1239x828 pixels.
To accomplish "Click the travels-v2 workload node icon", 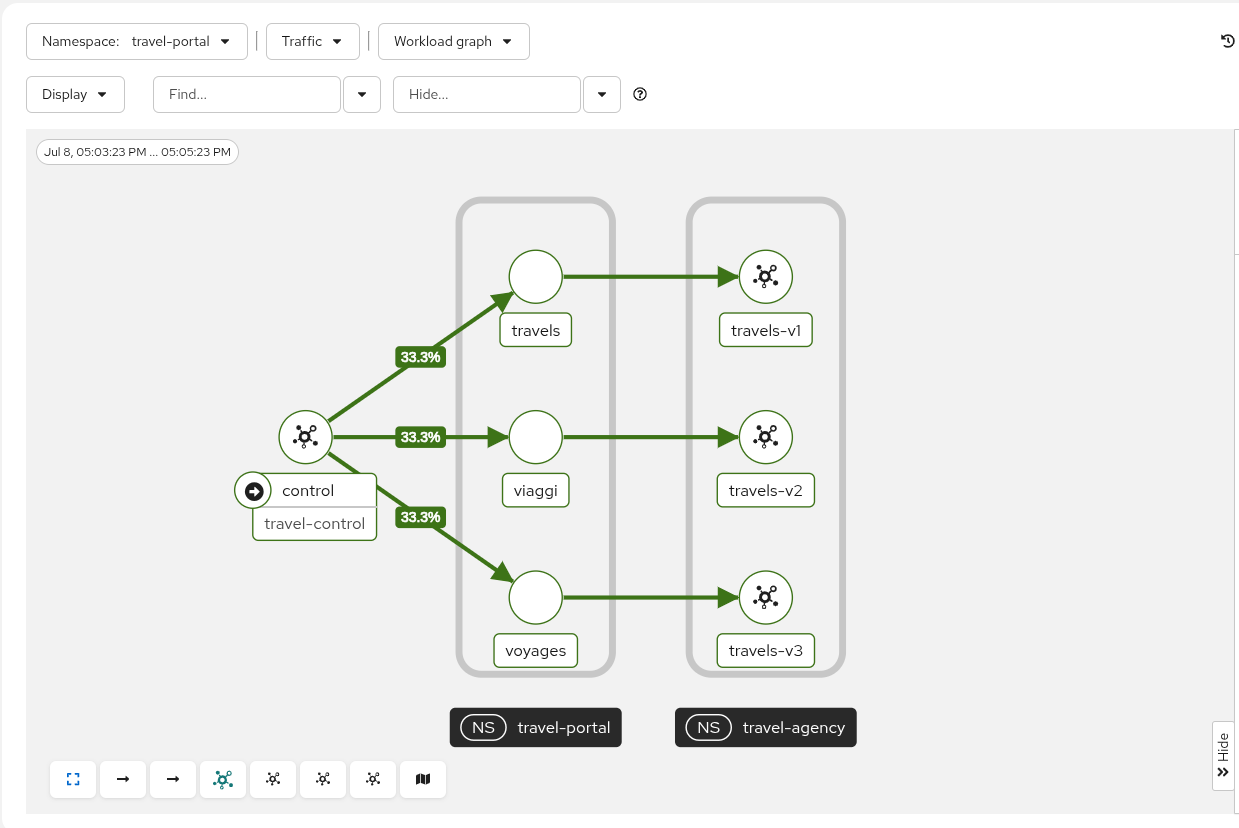I will pos(766,437).
